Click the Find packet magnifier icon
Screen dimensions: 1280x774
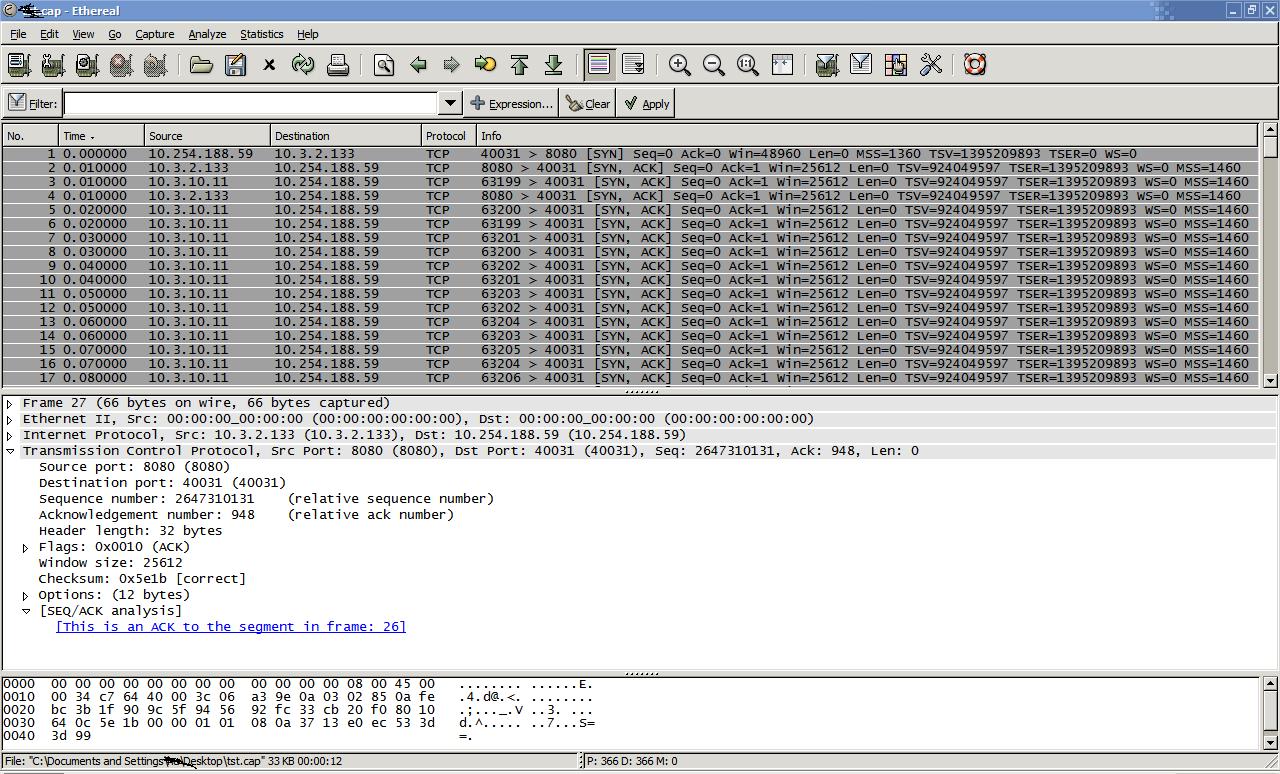coord(384,65)
